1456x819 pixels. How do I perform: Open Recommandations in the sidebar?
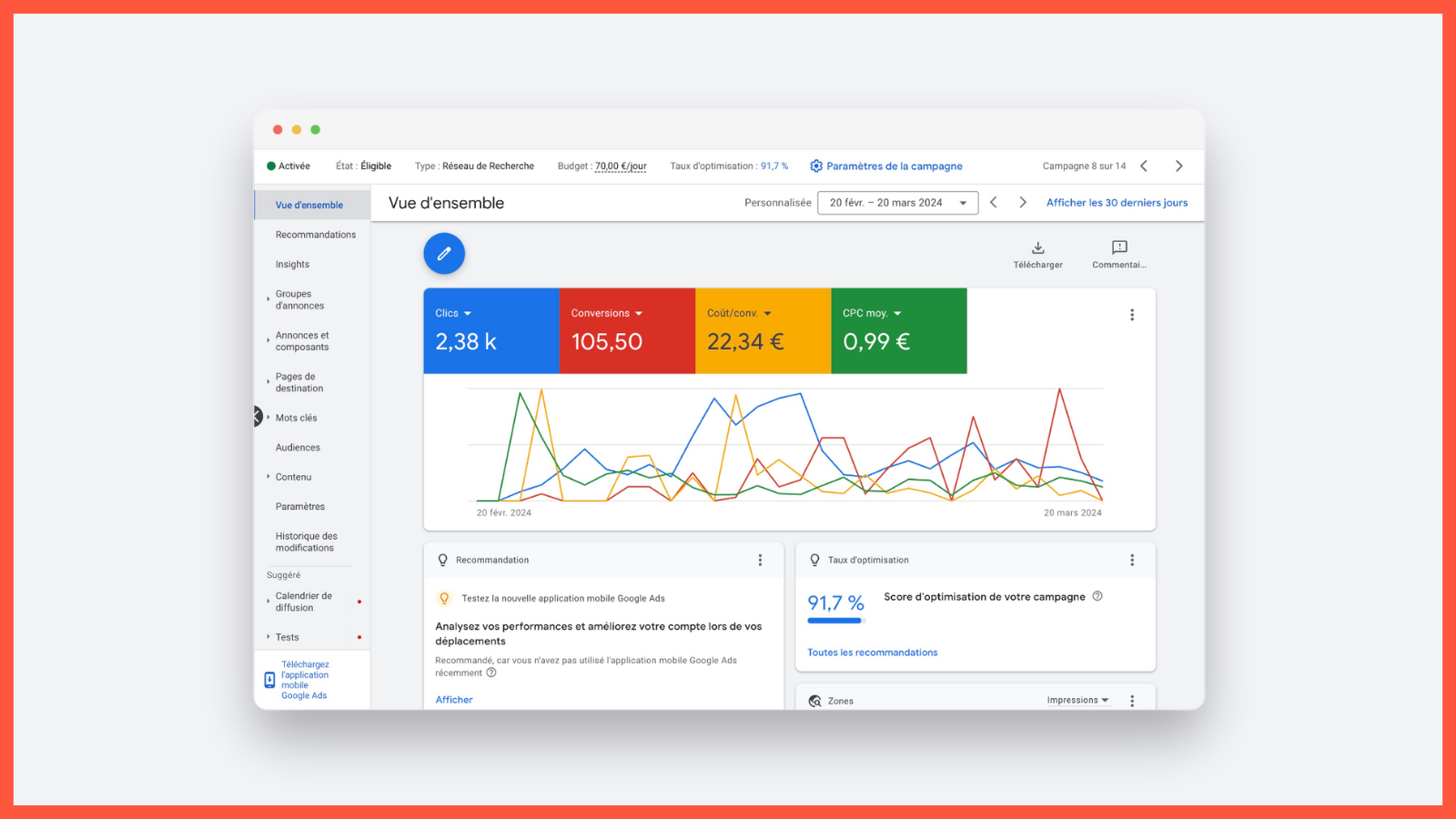coord(316,235)
